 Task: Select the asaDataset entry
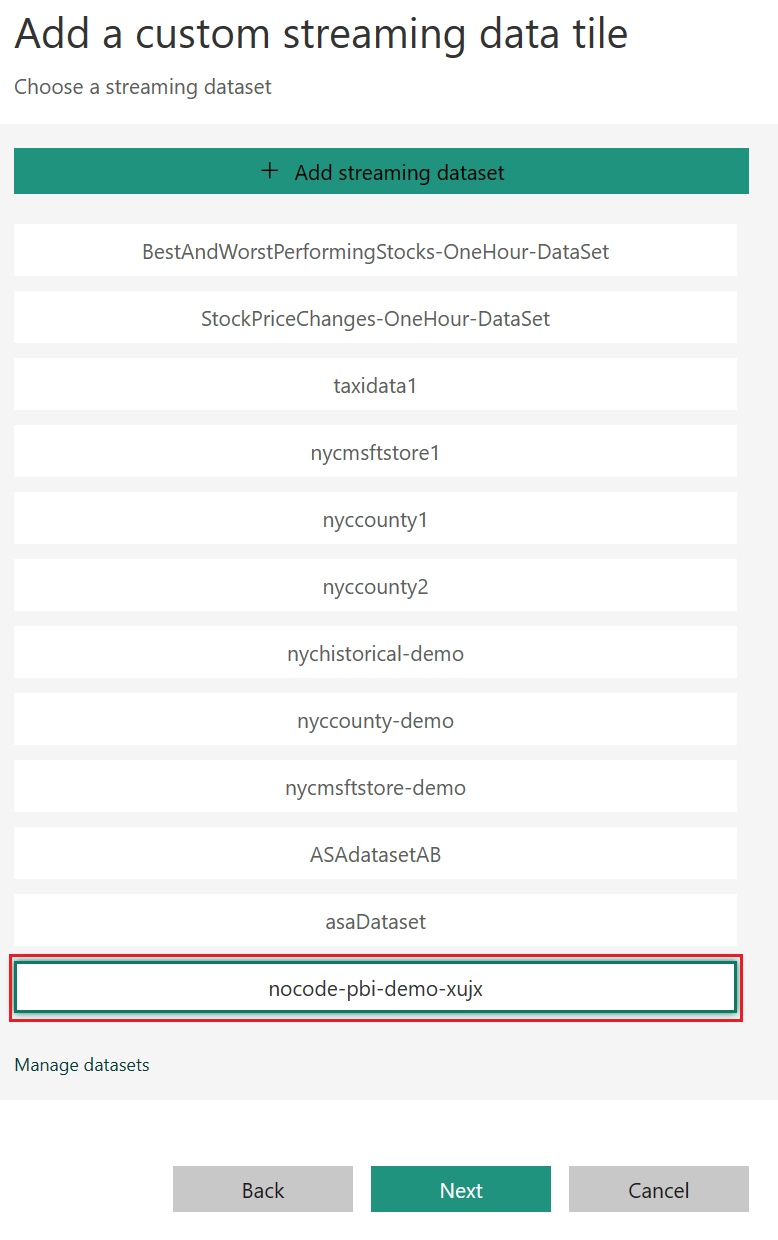(375, 920)
